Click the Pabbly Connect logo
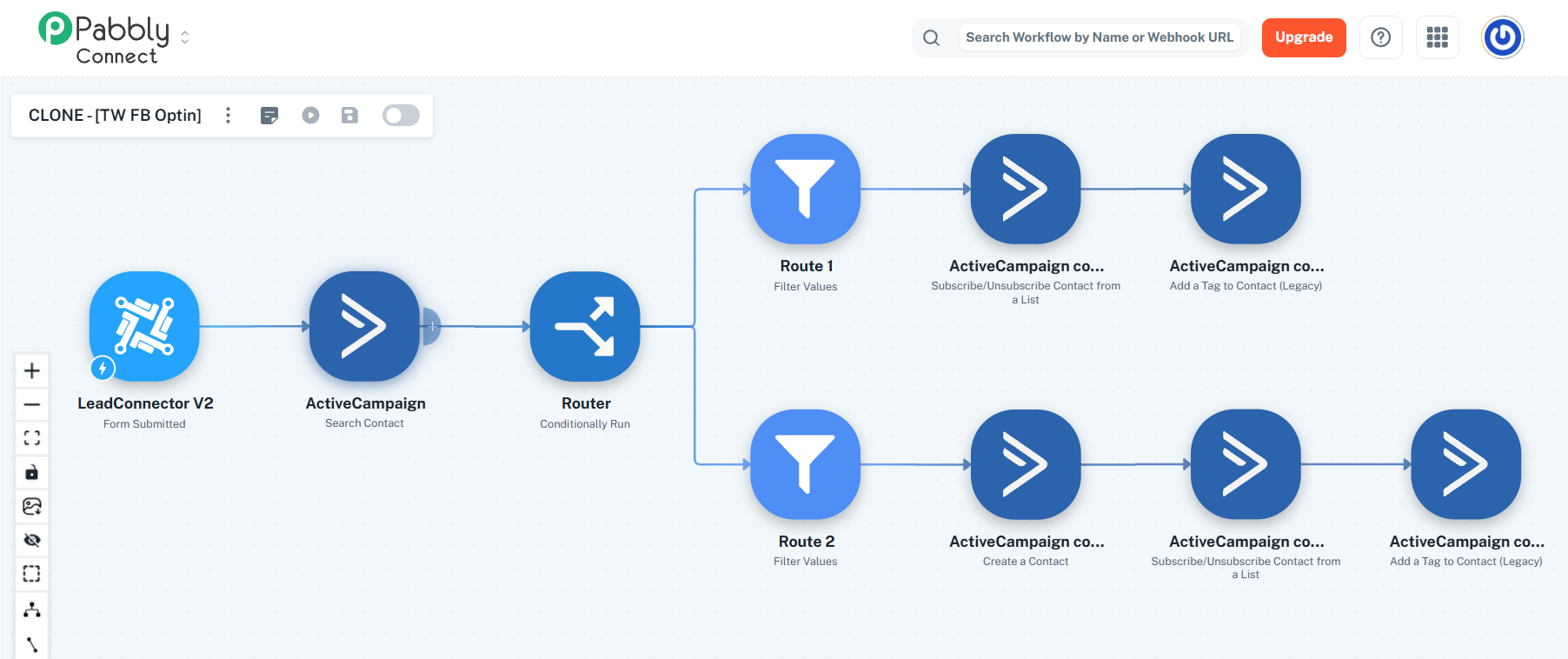The image size is (1568, 659). coord(103,38)
